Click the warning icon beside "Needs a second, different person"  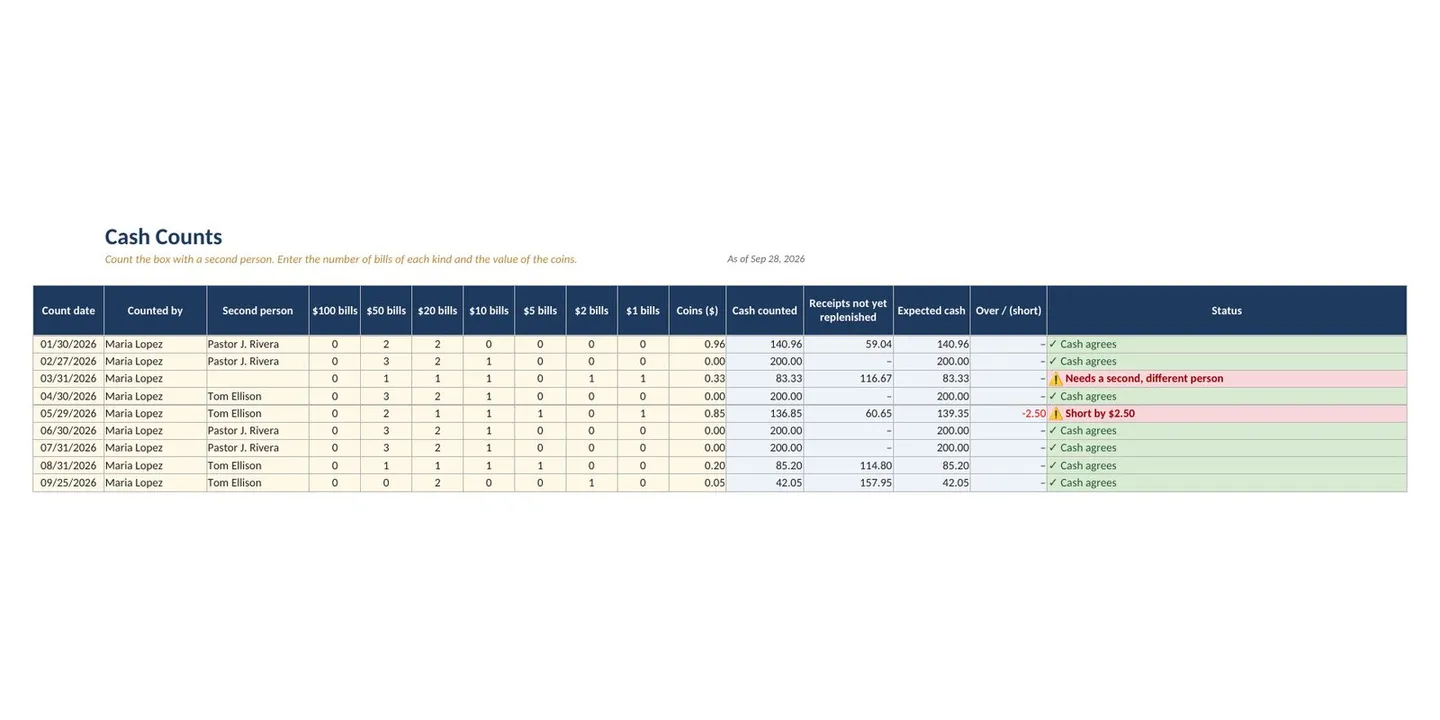pyautogui.click(x=1056, y=379)
